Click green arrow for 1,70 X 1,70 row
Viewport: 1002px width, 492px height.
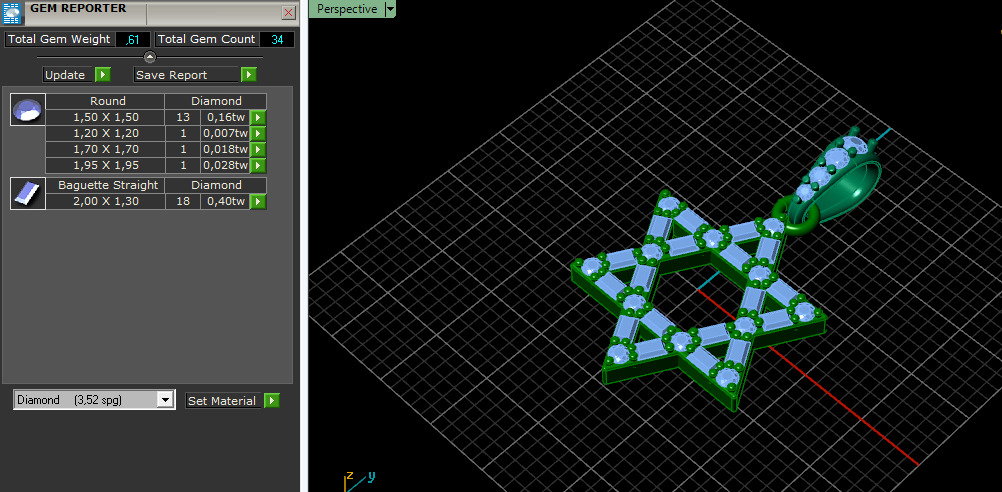258,150
